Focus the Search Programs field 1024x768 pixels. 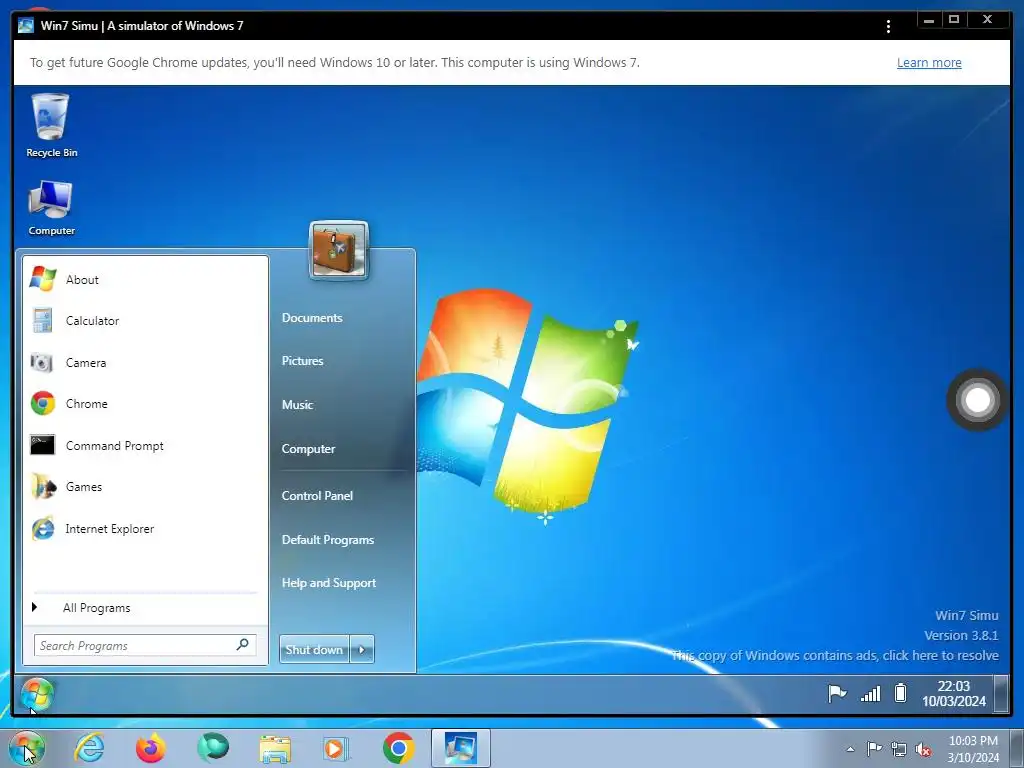pyautogui.click(x=145, y=645)
